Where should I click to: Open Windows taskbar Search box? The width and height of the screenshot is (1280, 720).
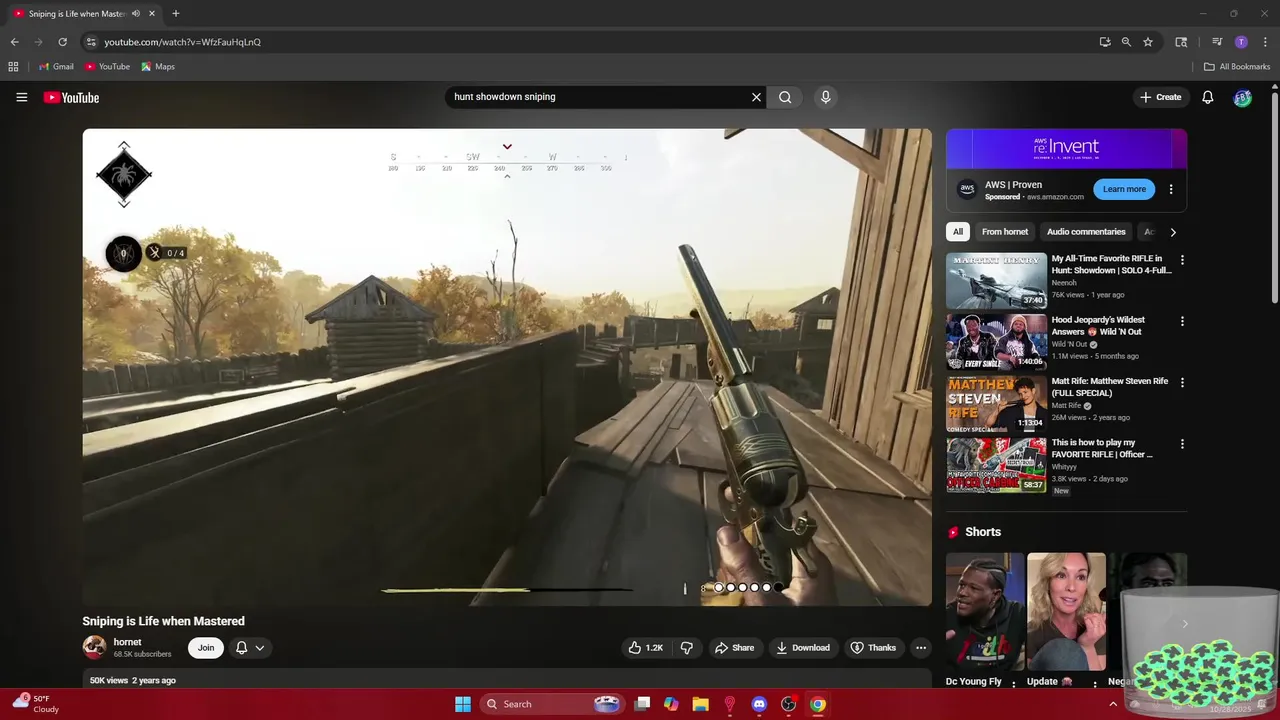[551, 704]
